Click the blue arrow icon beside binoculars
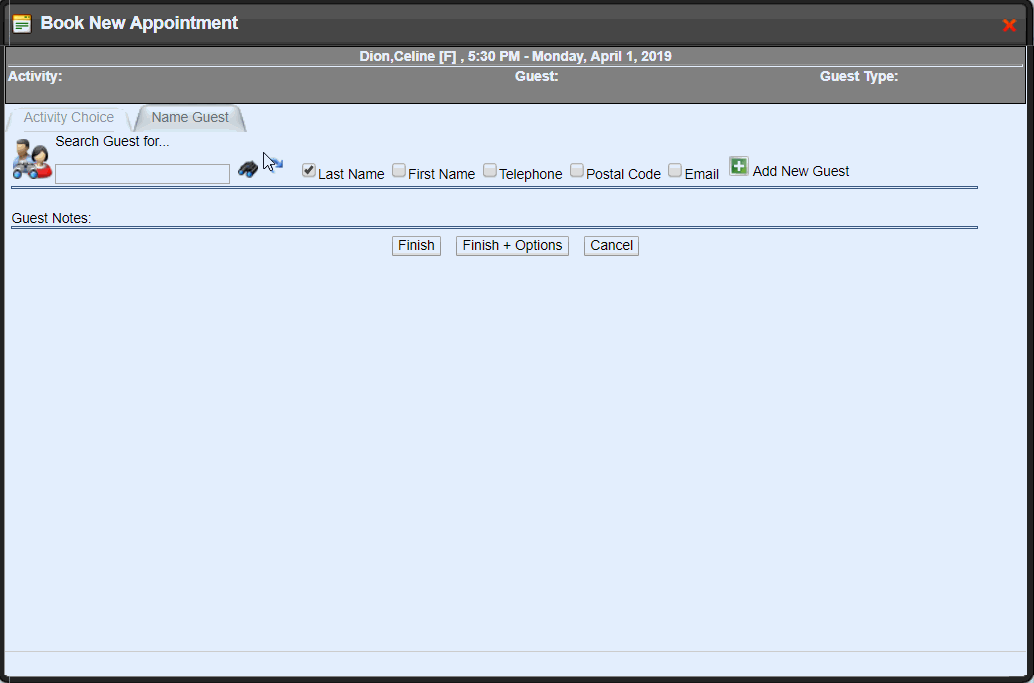1034x683 pixels. (x=276, y=163)
